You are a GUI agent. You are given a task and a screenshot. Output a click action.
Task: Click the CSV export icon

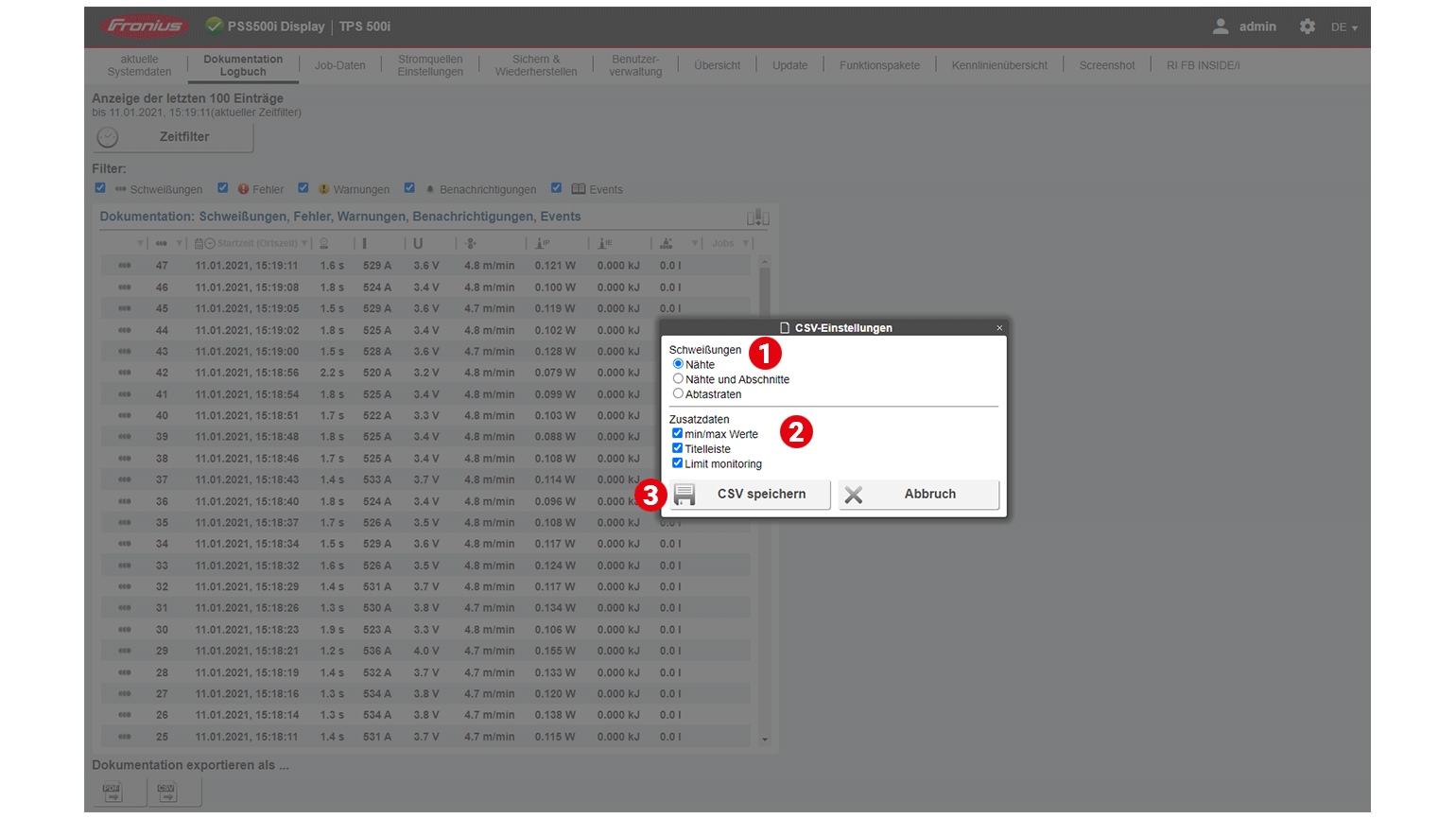[x=167, y=793]
